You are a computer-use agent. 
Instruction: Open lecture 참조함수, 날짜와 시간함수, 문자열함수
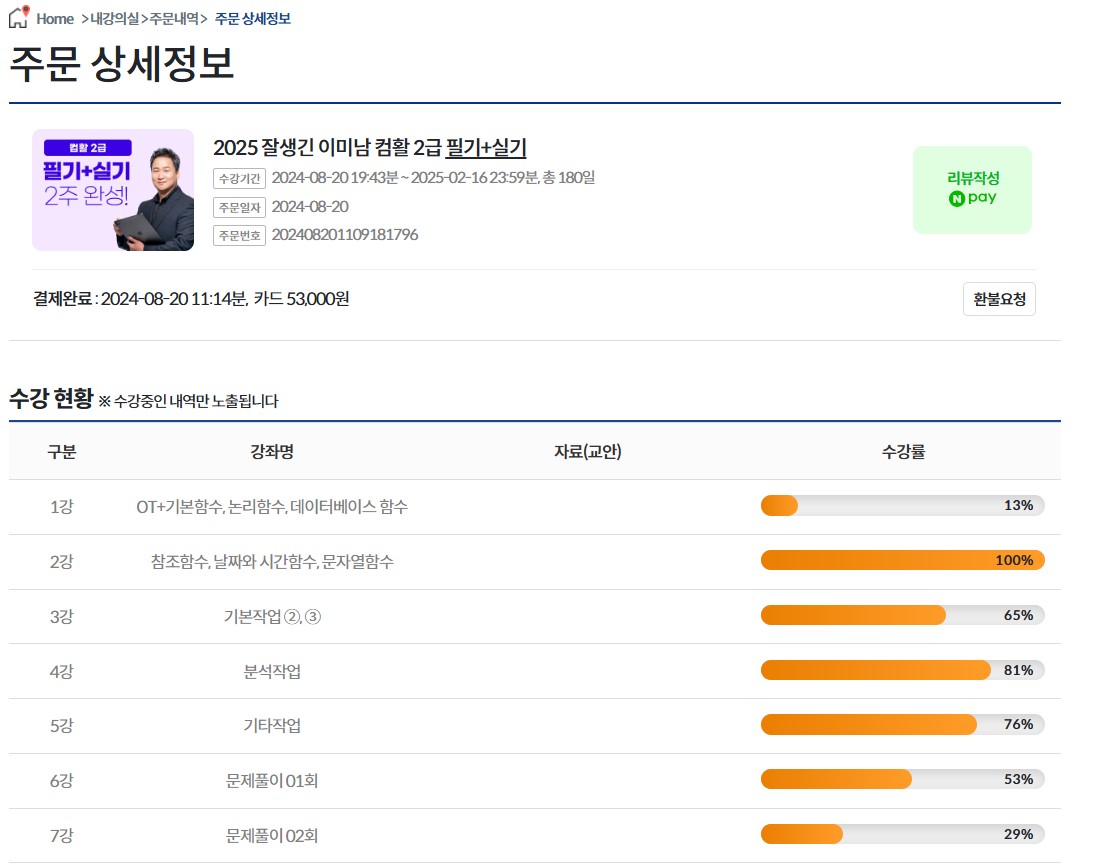(x=272, y=562)
